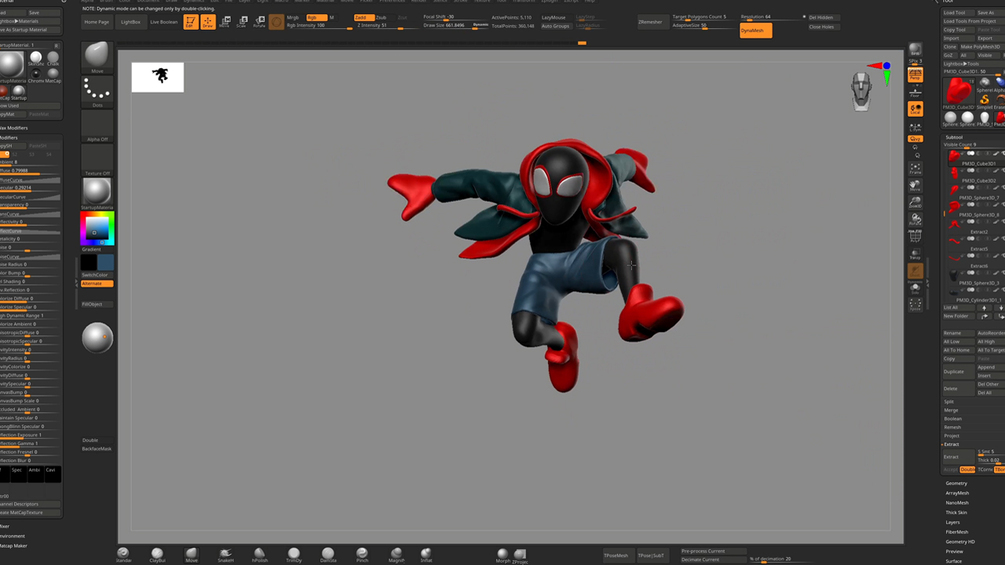This screenshot has height=565, width=1005.
Task: Toggle the DynaMesh button
Action: [756, 30]
